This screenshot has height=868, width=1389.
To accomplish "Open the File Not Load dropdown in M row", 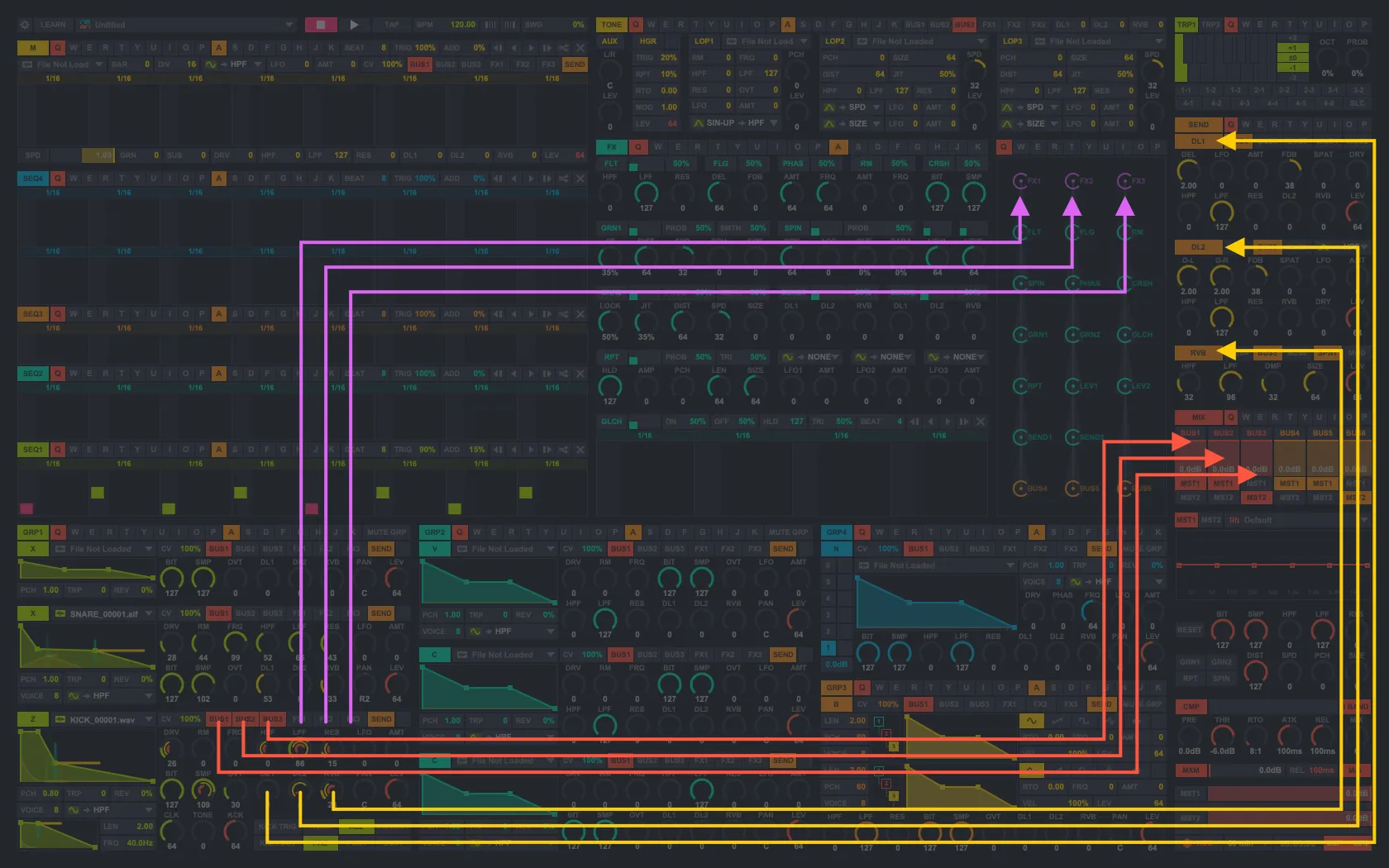I will tap(62, 64).
